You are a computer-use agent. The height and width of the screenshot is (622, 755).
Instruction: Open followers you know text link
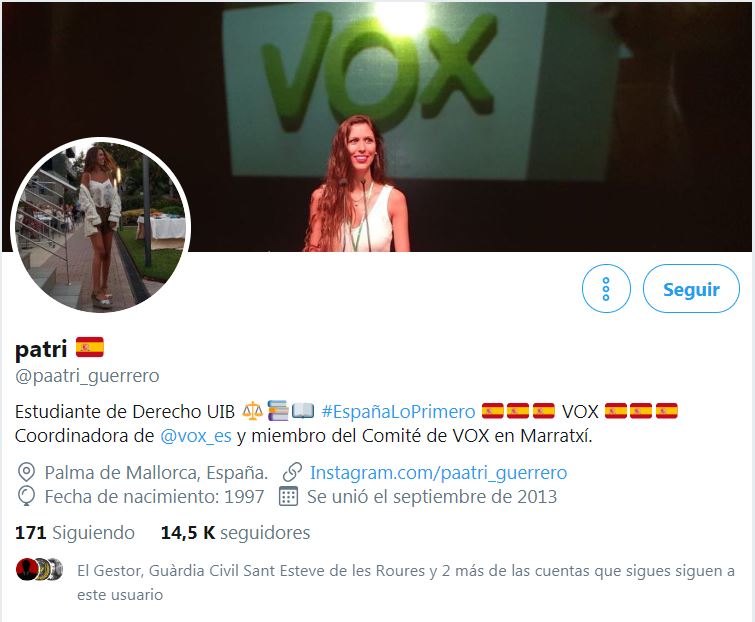point(406,583)
